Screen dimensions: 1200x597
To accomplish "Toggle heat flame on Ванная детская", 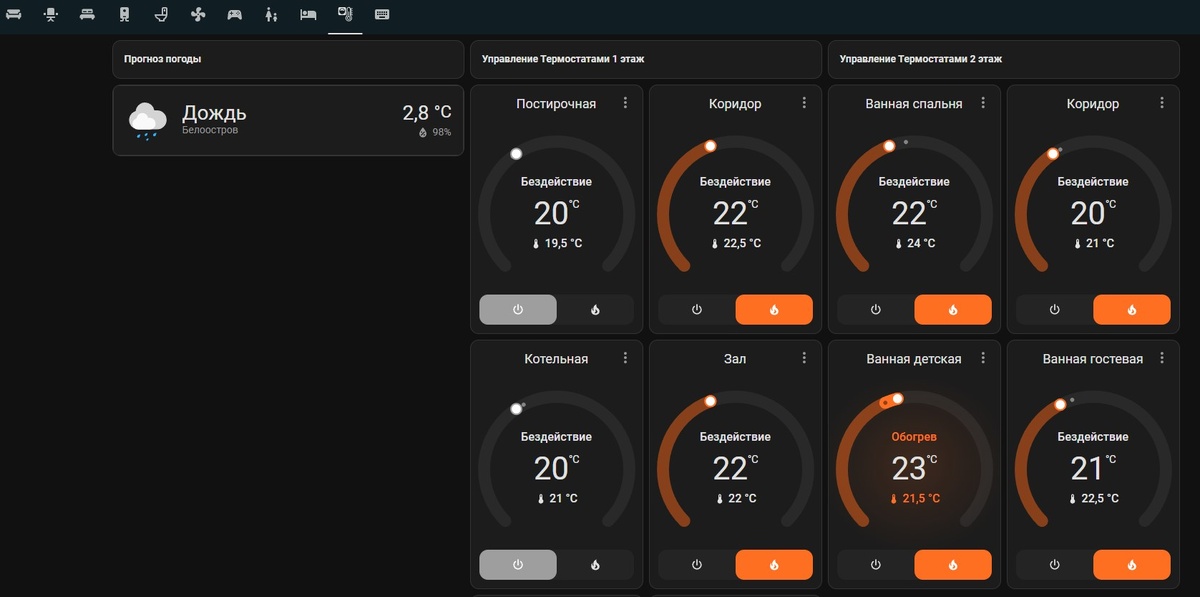I will pos(953,565).
